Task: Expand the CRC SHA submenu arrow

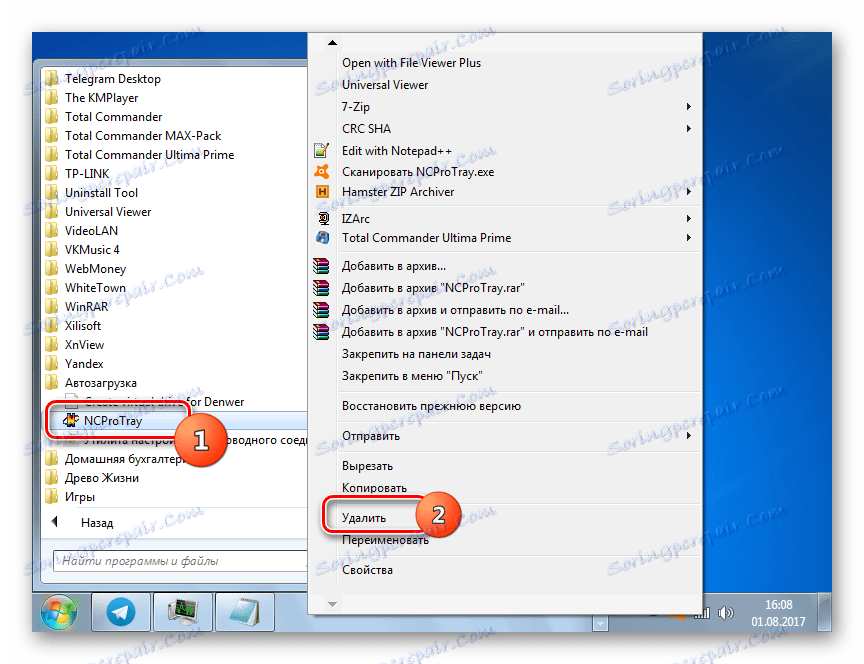Action: point(689,128)
